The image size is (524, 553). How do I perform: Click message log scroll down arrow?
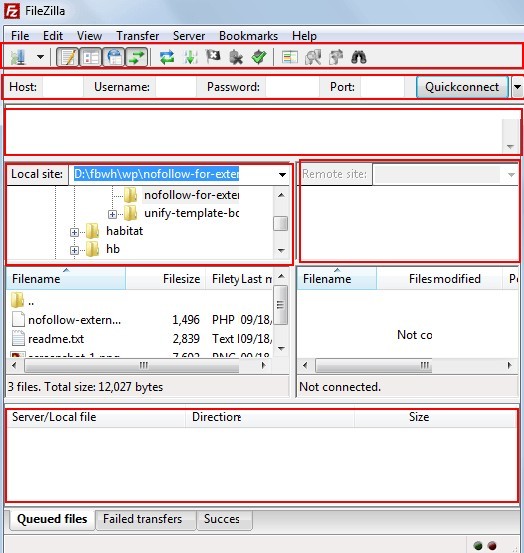(510, 147)
